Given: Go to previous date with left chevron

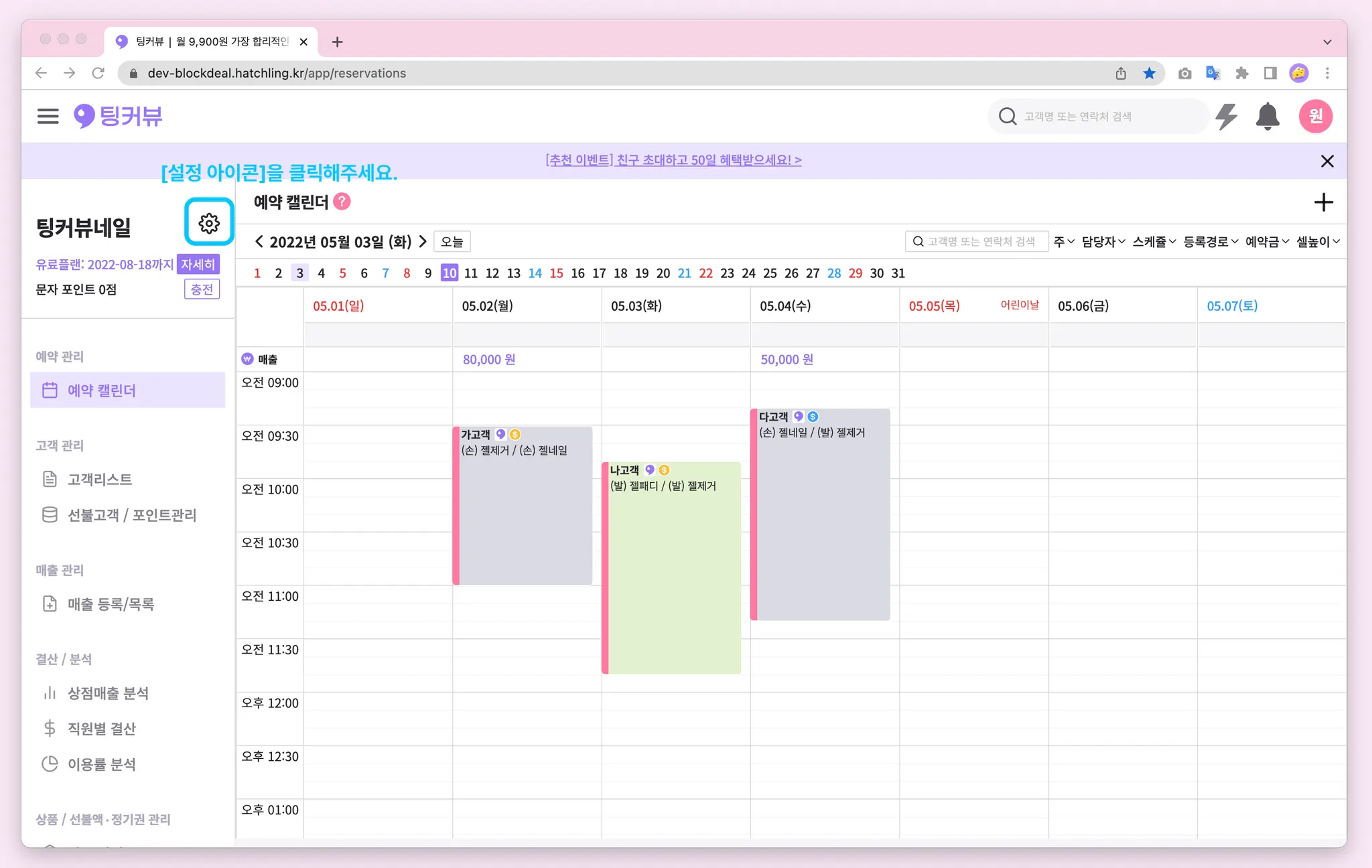Looking at the screenshot, I should [259, 242].
